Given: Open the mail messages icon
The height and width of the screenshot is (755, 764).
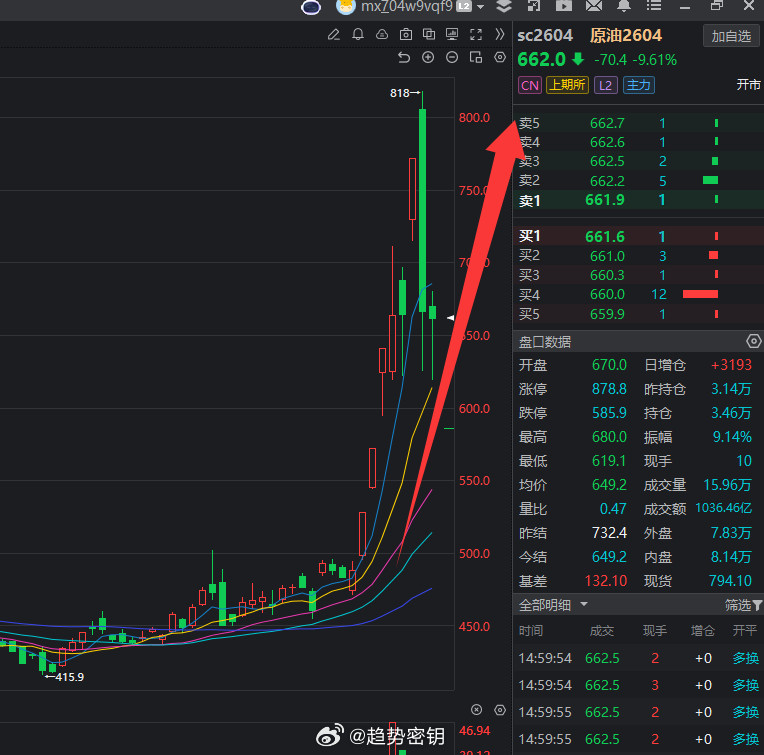Looking at the screenshot, I should [x=593, y=7].
